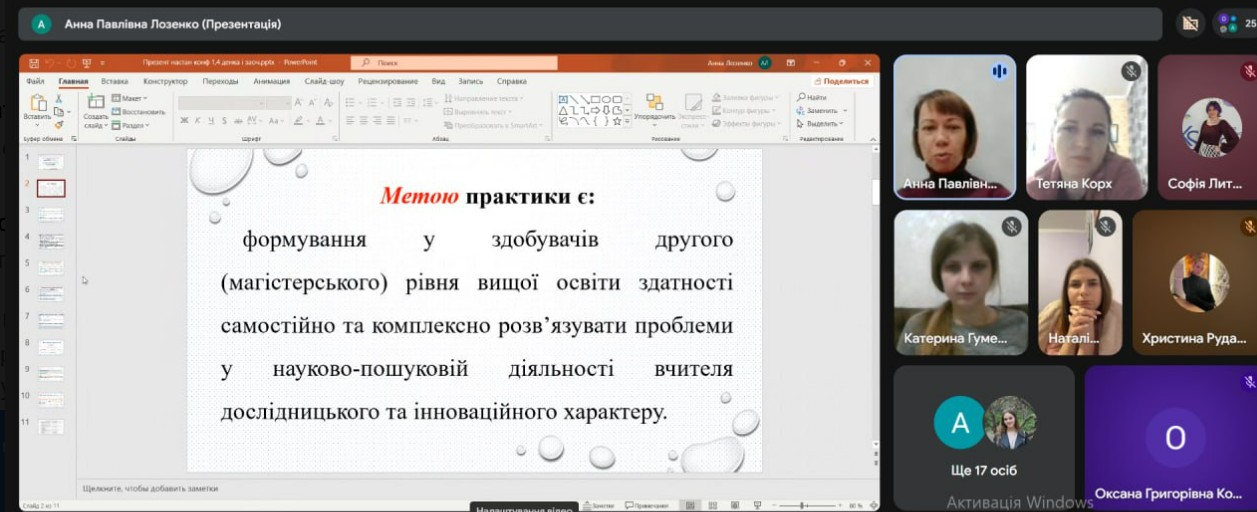Select slide 1 thumbnail in the slide panel
This screenshot has width=1257, height=512.
coord(51,162)
